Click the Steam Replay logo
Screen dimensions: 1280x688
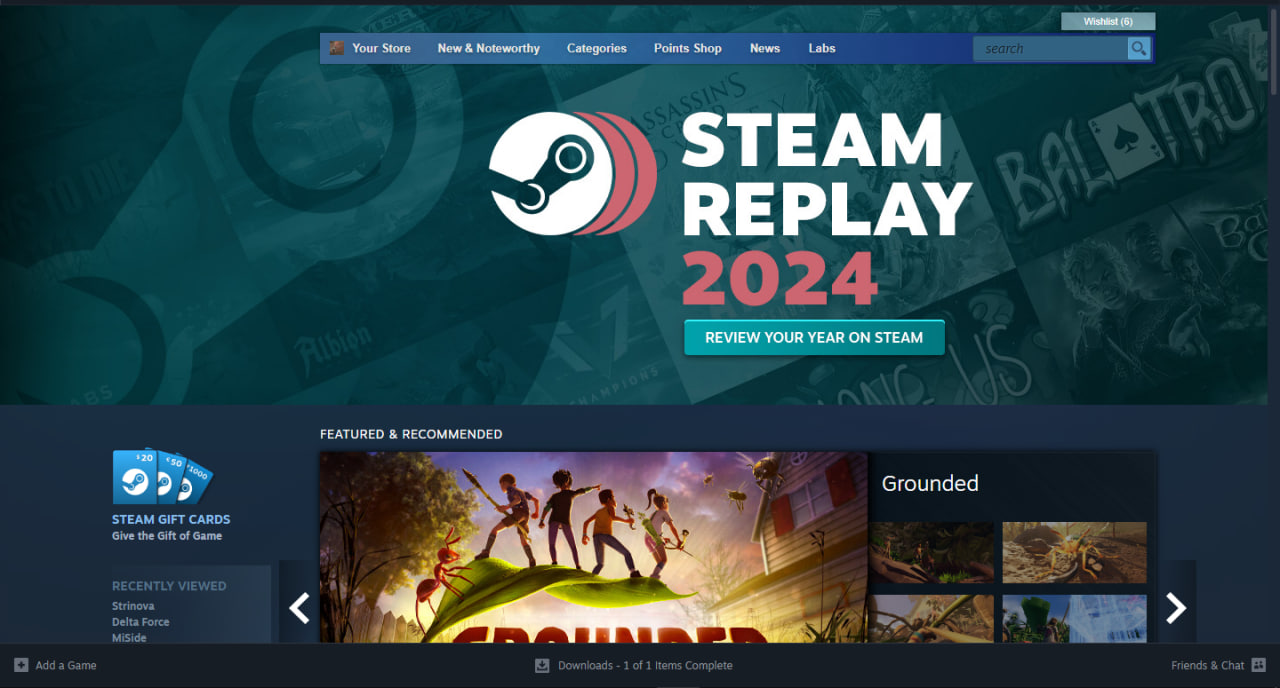[572, 174]
